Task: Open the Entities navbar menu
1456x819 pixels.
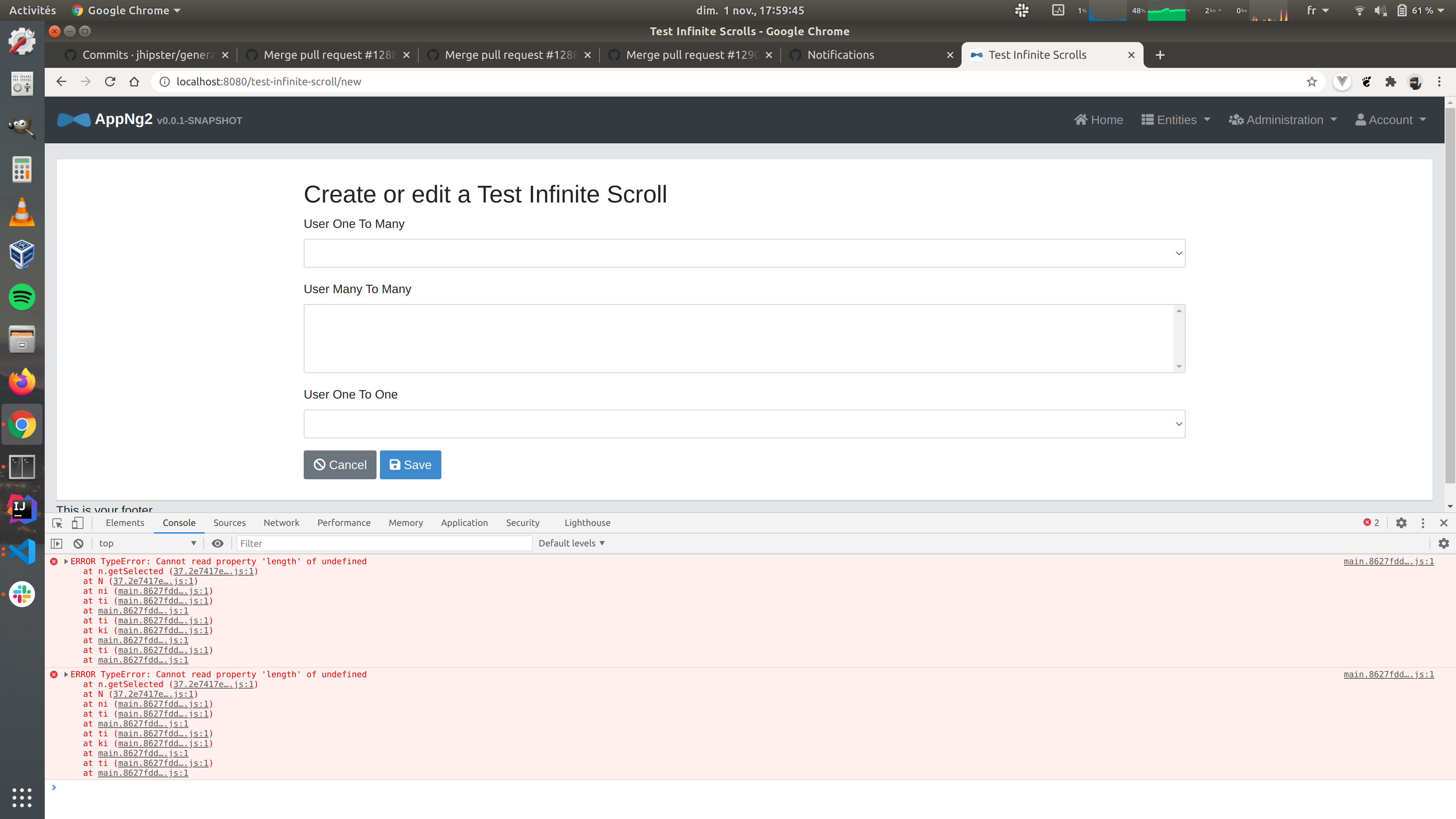Action: coord(1176,120)
